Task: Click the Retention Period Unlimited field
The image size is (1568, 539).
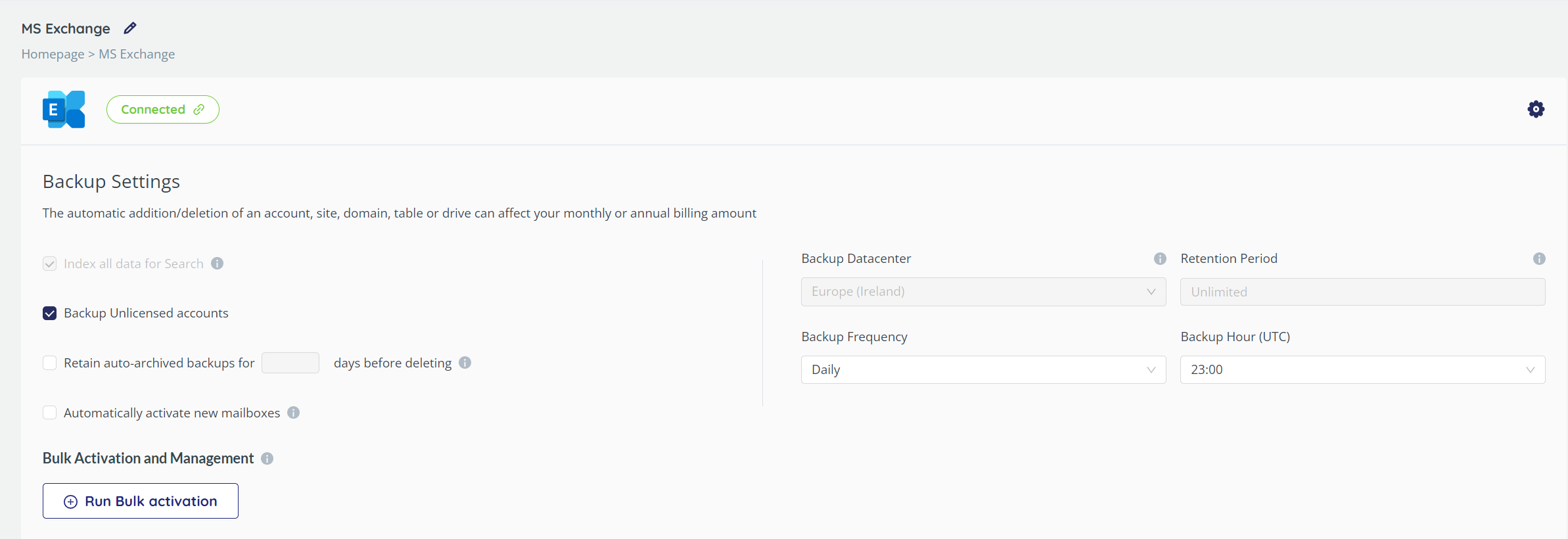Action: [x=1362, y=292]
